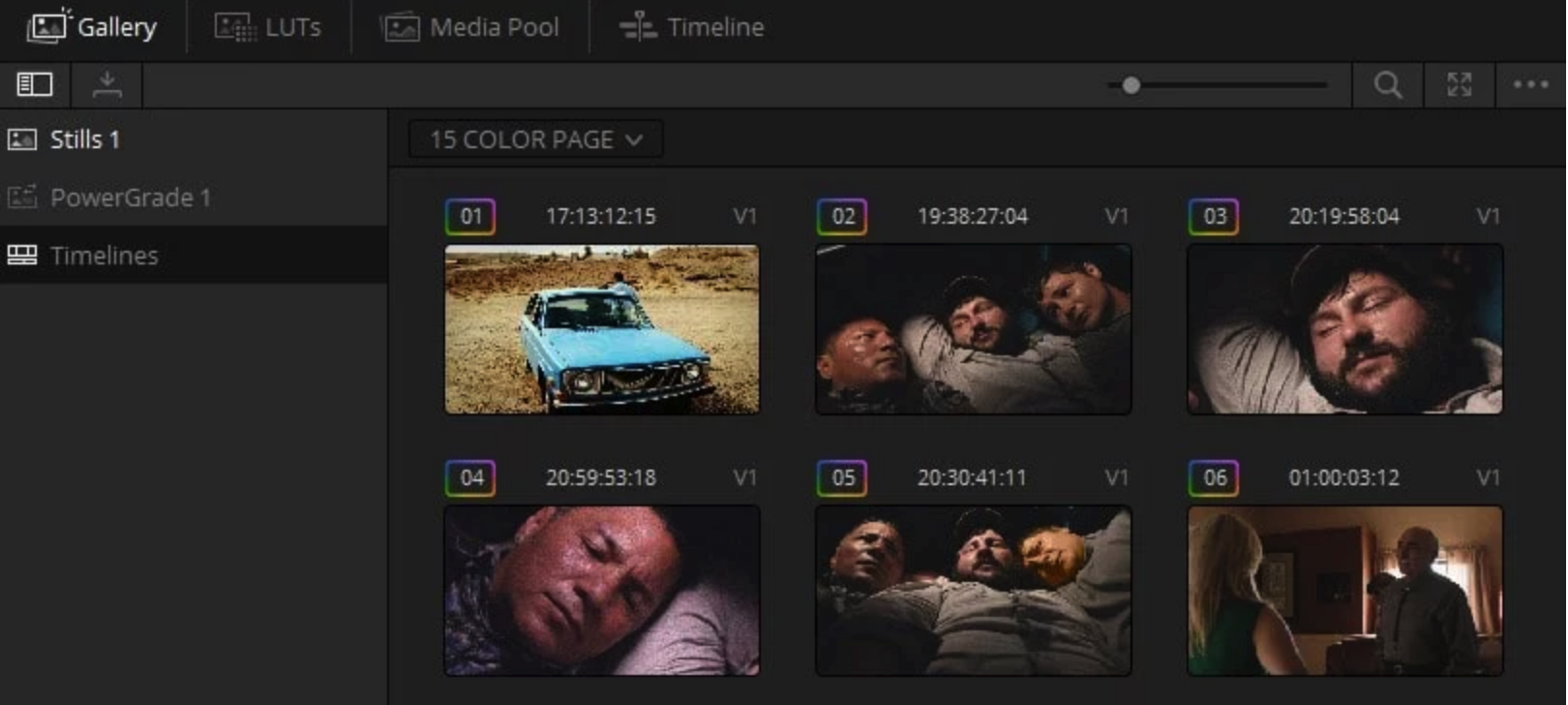The width and height of the screenshot is (1568, 705).
Task: Click the V1 label of clip 05
Action: click(1116, 477)
